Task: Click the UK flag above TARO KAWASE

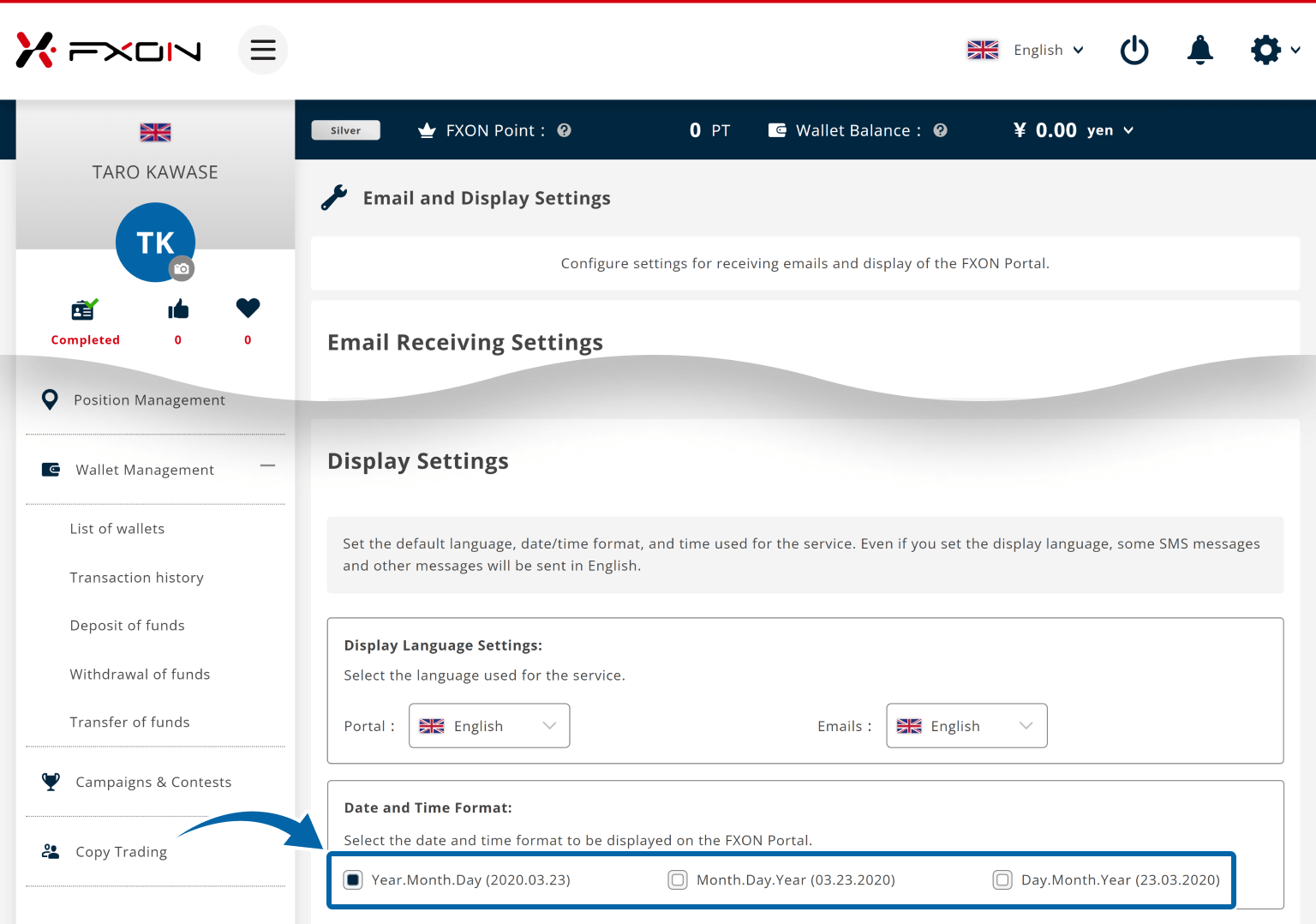Action: tap(155, 132)
